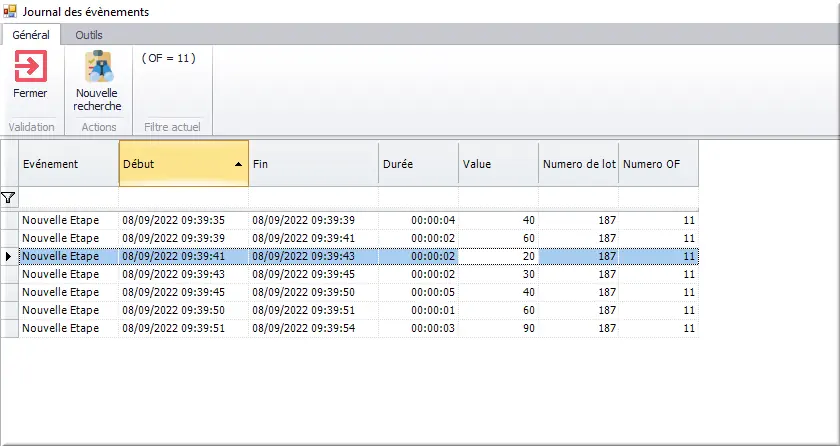Click the ( OF = 11 ) filter text

tap(169, 58)
